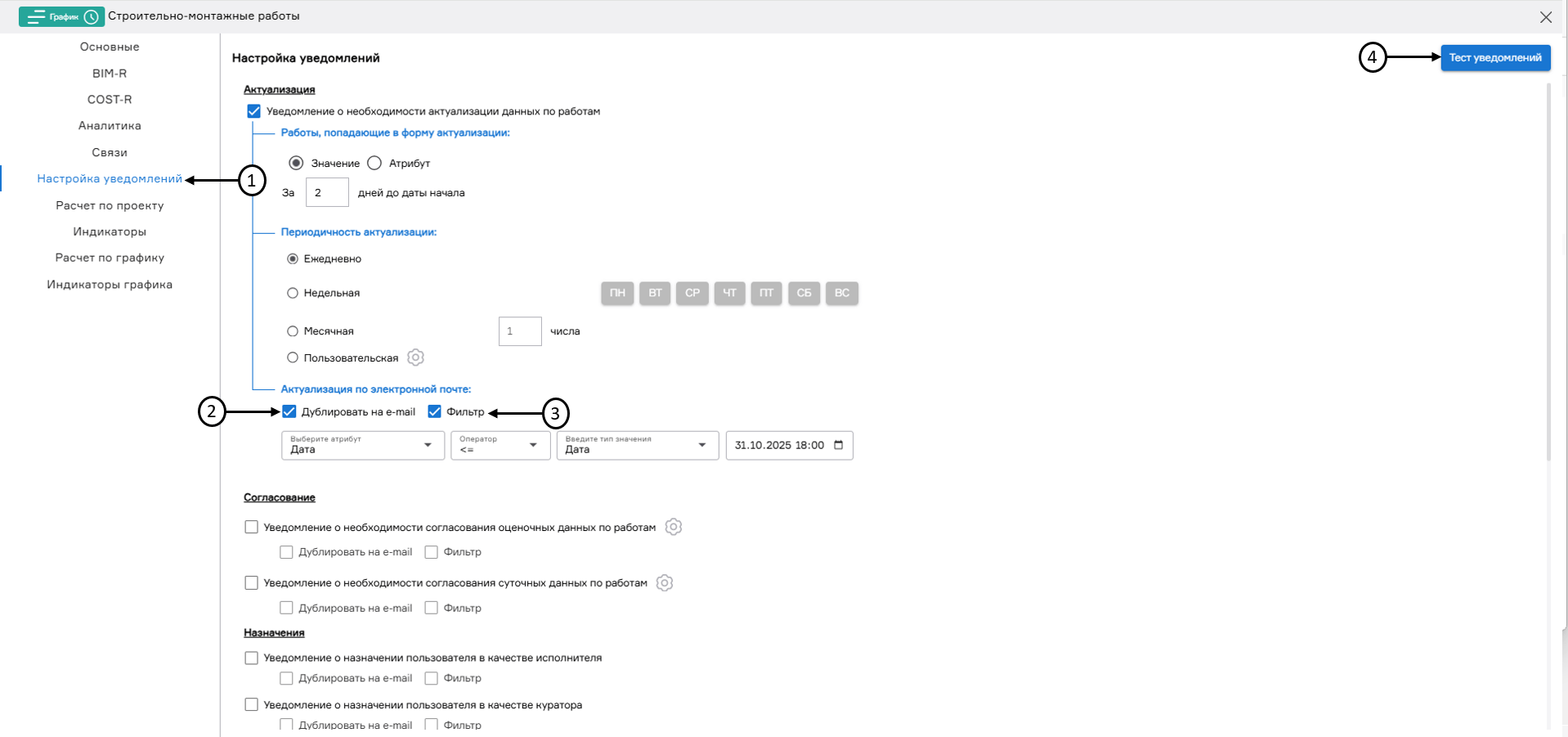Click the Тест уведомлений button
Image resolution: width=1568 pixels, height=737 pixels.
[1494, 58]
